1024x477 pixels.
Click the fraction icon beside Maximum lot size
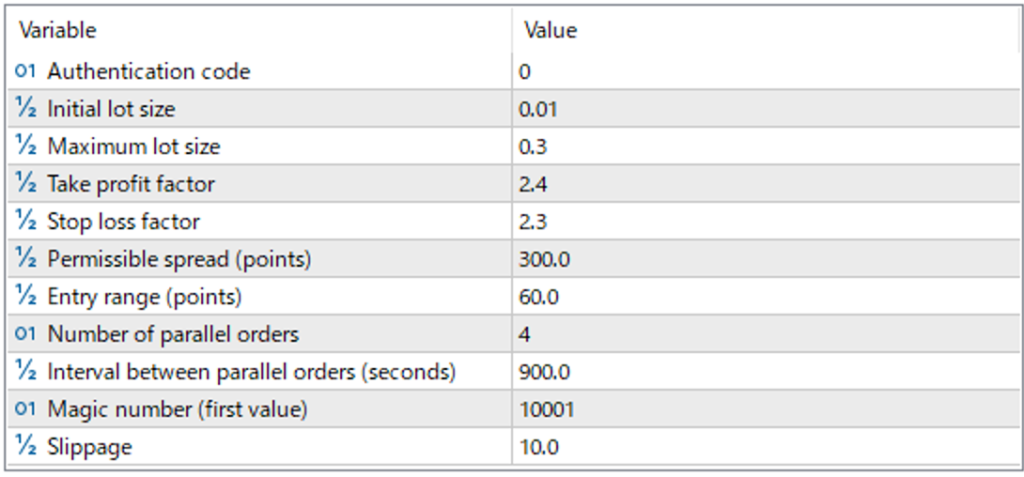click(26, 146)
